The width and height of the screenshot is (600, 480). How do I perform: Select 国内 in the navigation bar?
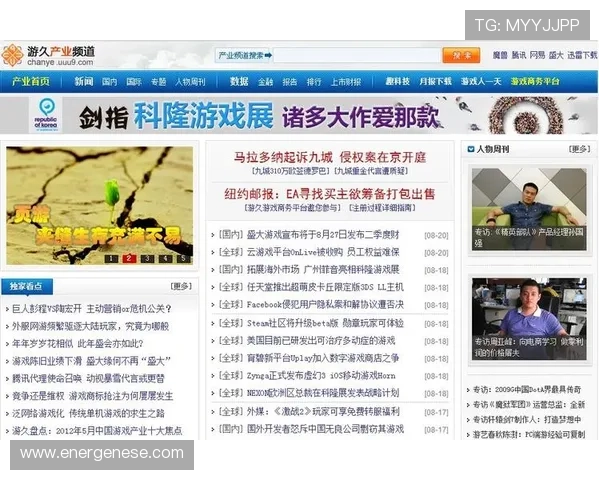[x=109, y=82]
